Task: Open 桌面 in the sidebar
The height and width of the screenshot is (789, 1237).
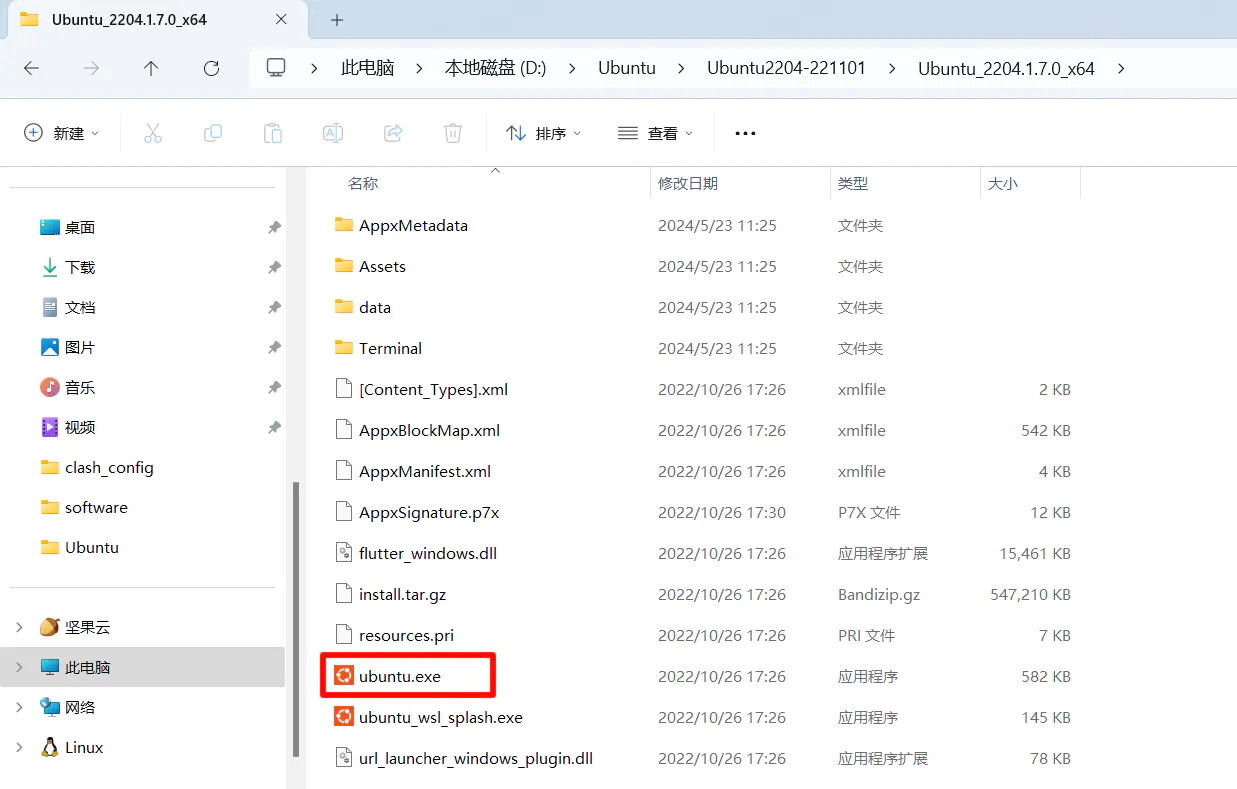Action: pos(80,228)
